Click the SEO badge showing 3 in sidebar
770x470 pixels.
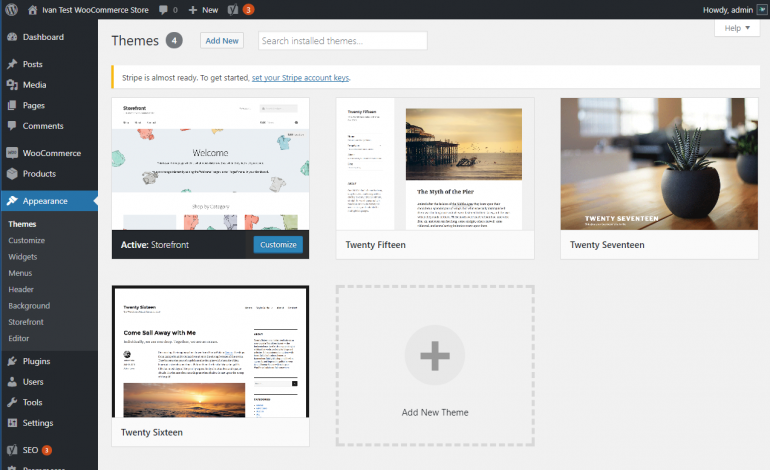pyautogui.click(x=47, y=450)
